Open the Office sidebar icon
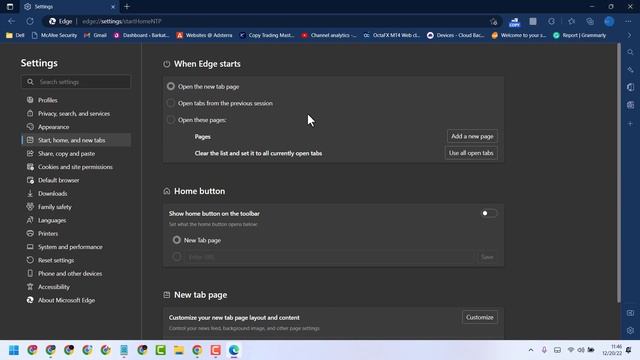Screen dimensions: 640x360 630,87
